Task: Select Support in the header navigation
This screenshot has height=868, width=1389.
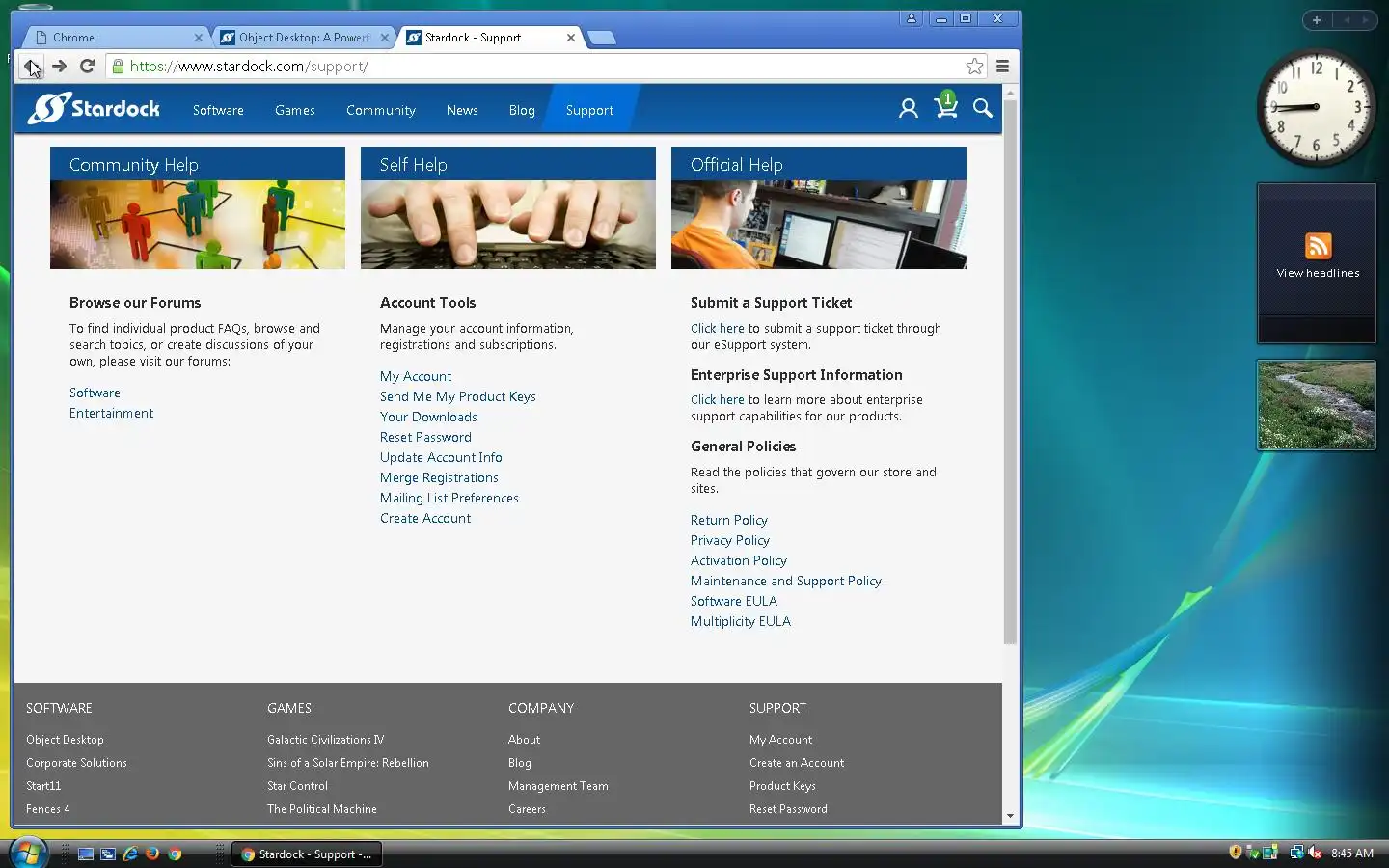Action: (x=589, y=110)
